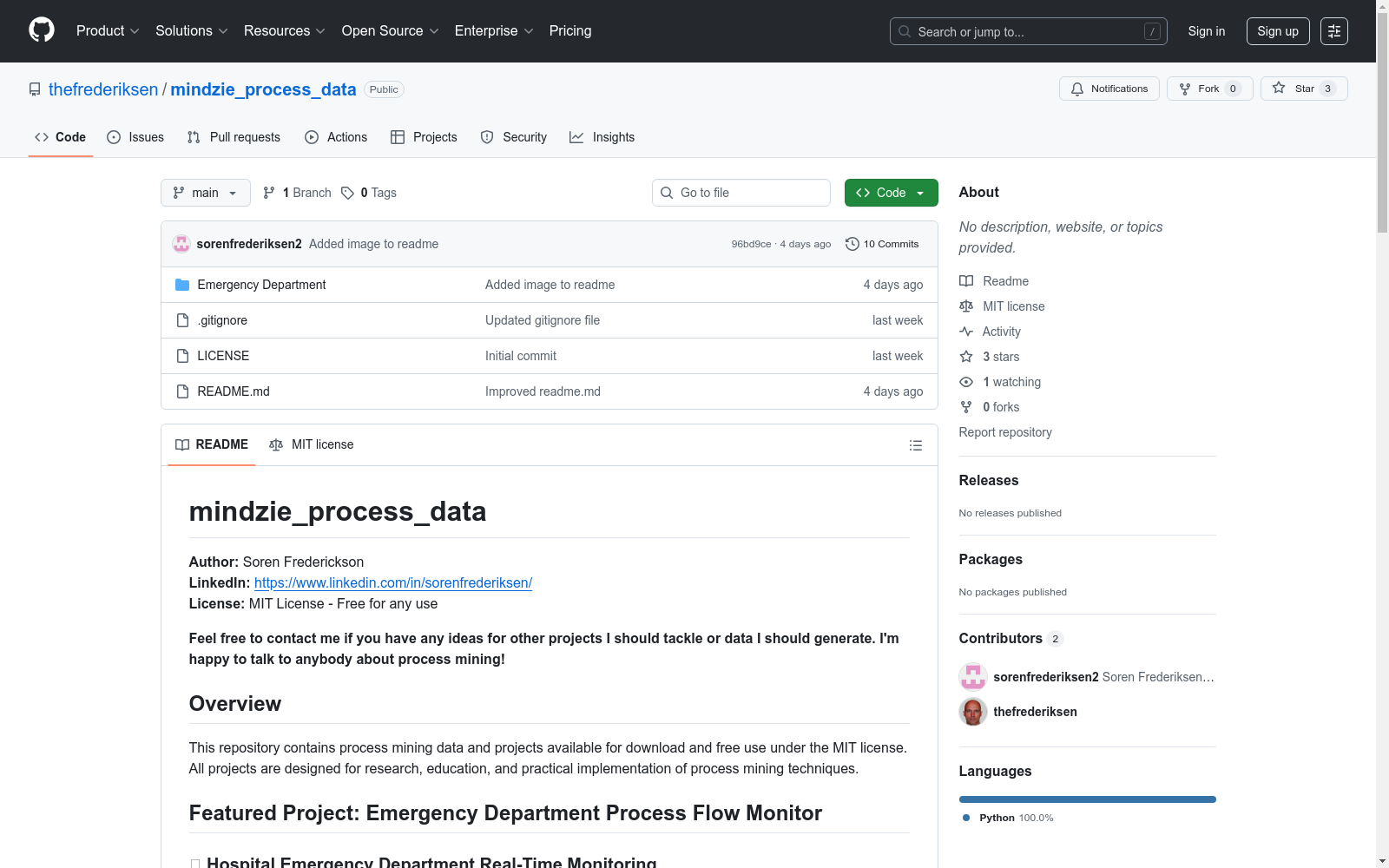Expand the Product menu
Image resolution: width=1389 pixels, height=868 pixels.
point(108,31)
